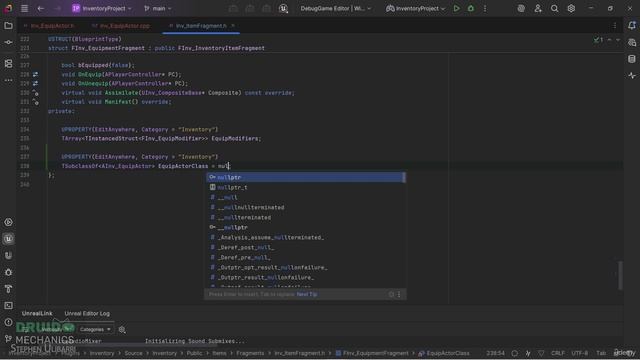Open Database tool window on right sidebar

click(632, 59)
